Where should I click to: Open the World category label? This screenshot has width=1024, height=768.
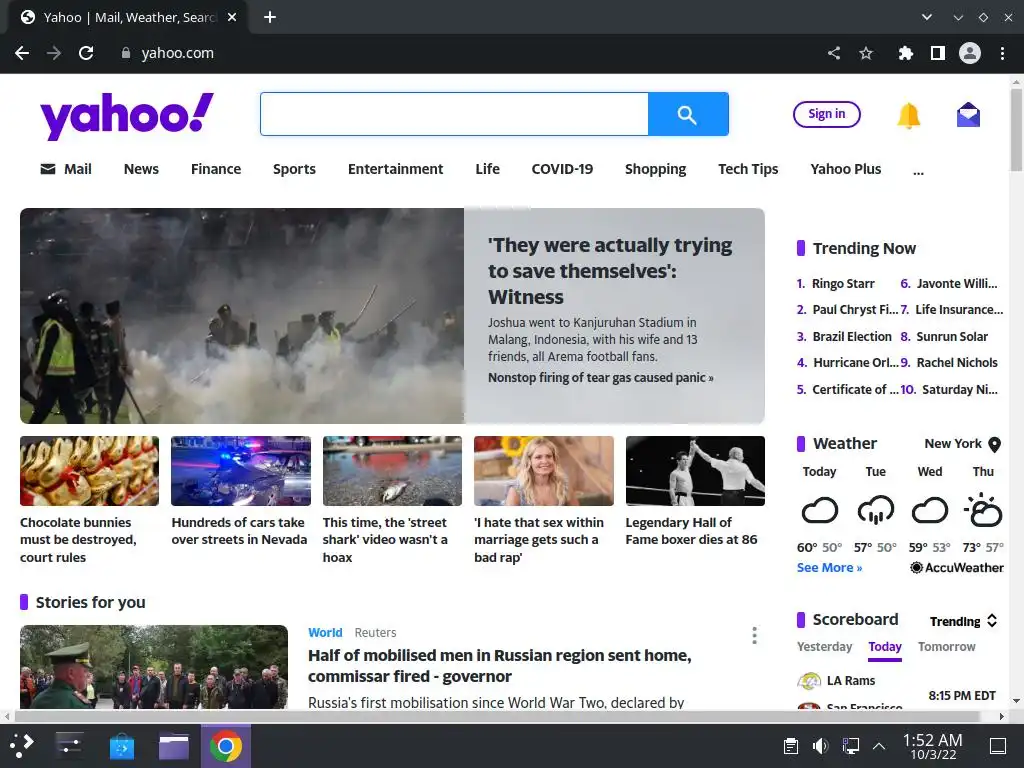tap(325, 632)
